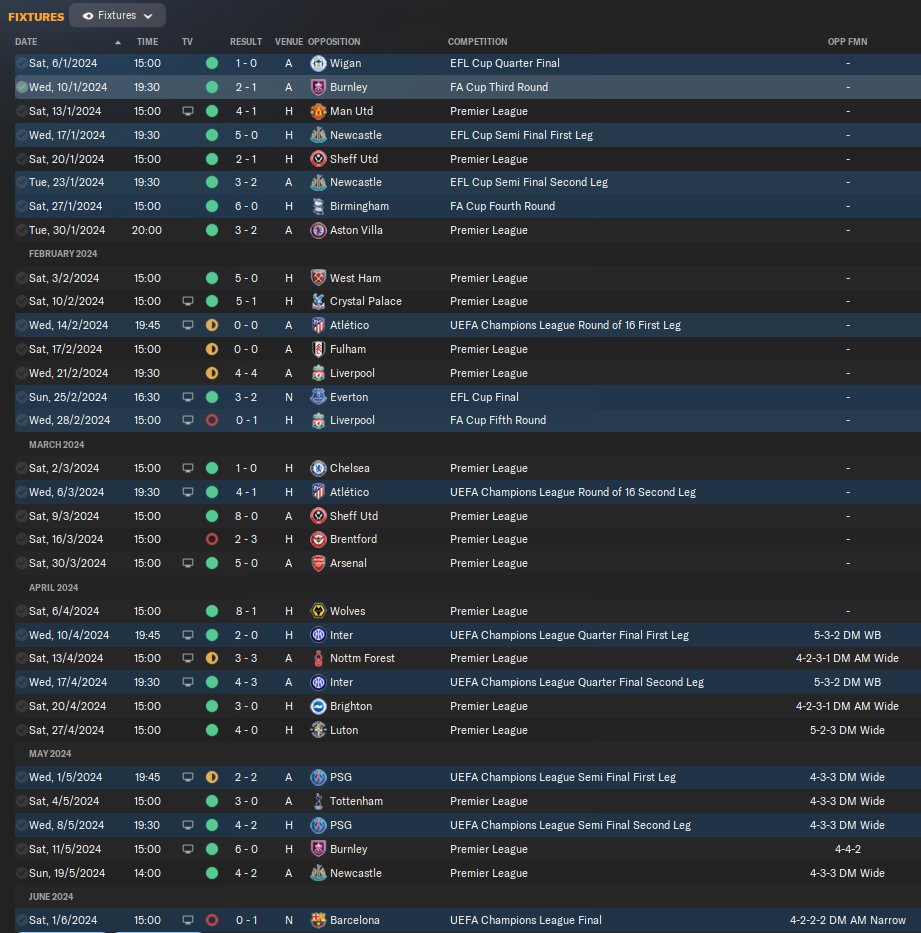Screen dimensions: 921x933
Task: Click the Nottm Forest club badge
Action: (318, 658)
